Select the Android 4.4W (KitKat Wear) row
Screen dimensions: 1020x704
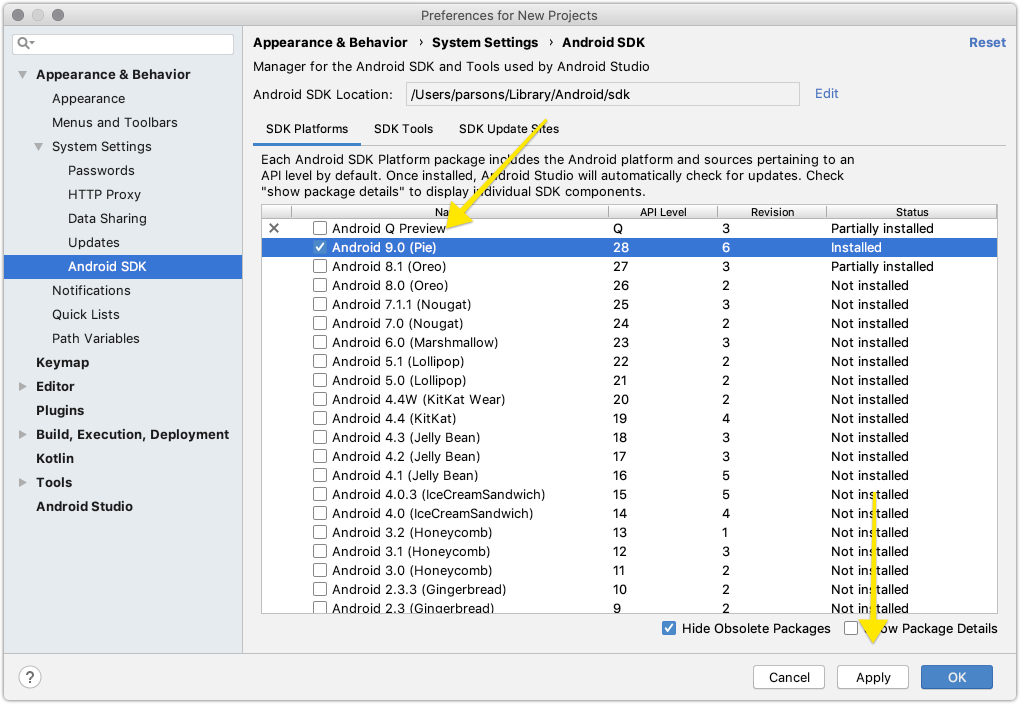coord(629,400)
